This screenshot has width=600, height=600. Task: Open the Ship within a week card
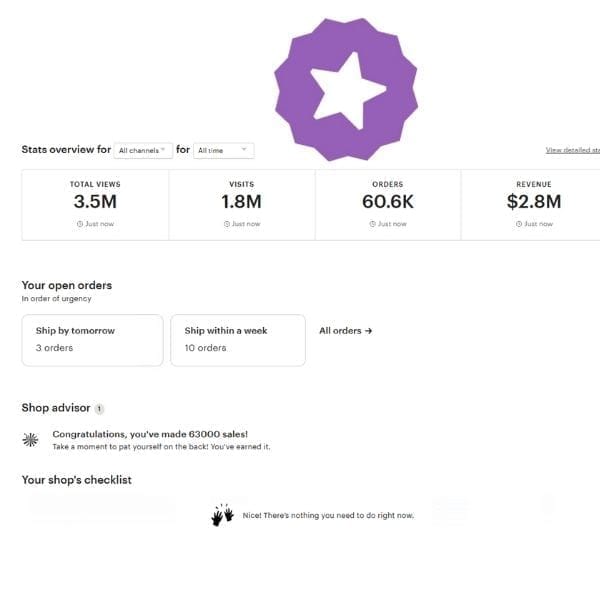pos(238,340)
